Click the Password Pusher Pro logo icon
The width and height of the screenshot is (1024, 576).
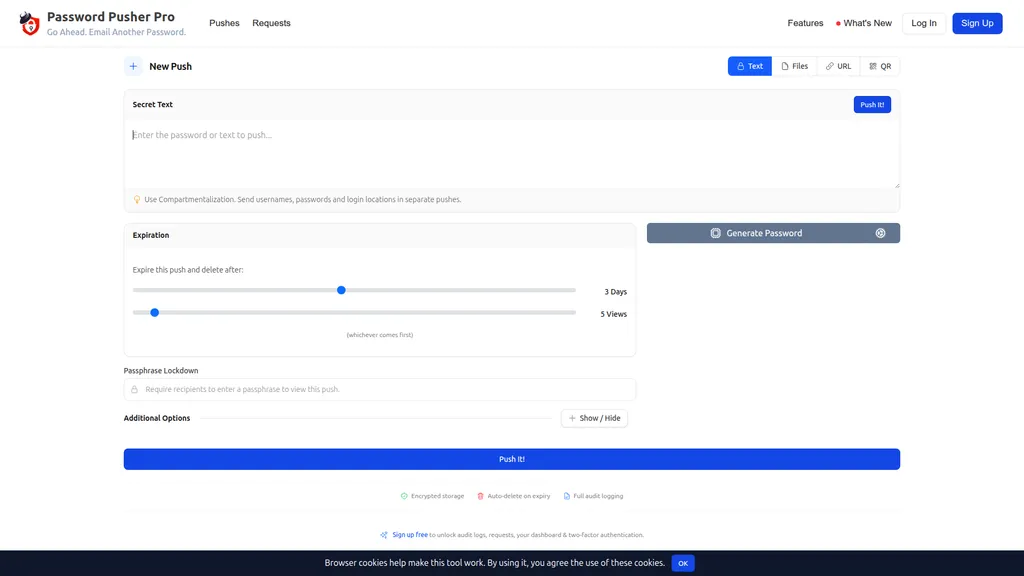tap(29, 24)
